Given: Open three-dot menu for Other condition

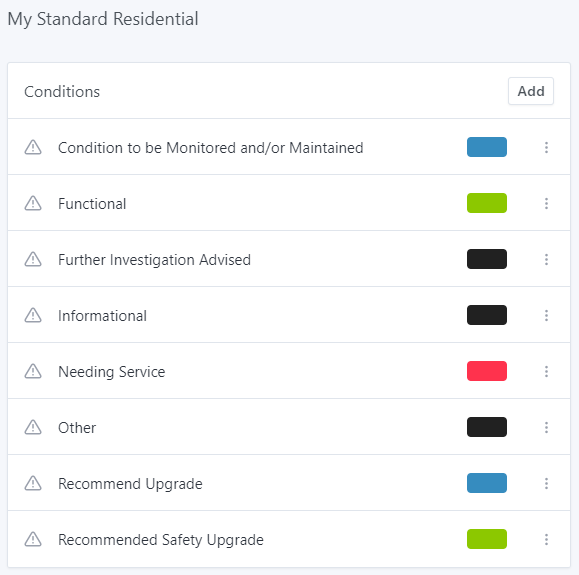Looking at the screenshot, I should click(546, 427).
